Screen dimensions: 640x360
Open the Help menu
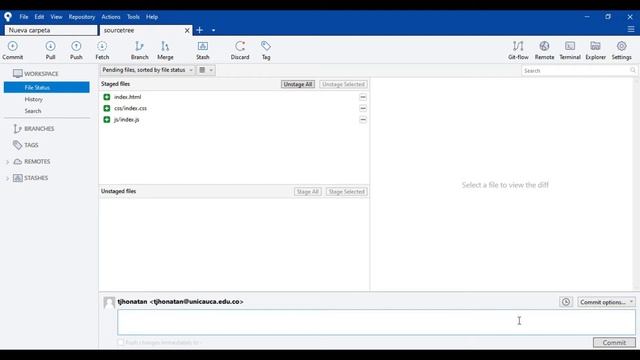click(x=152, y=17)
